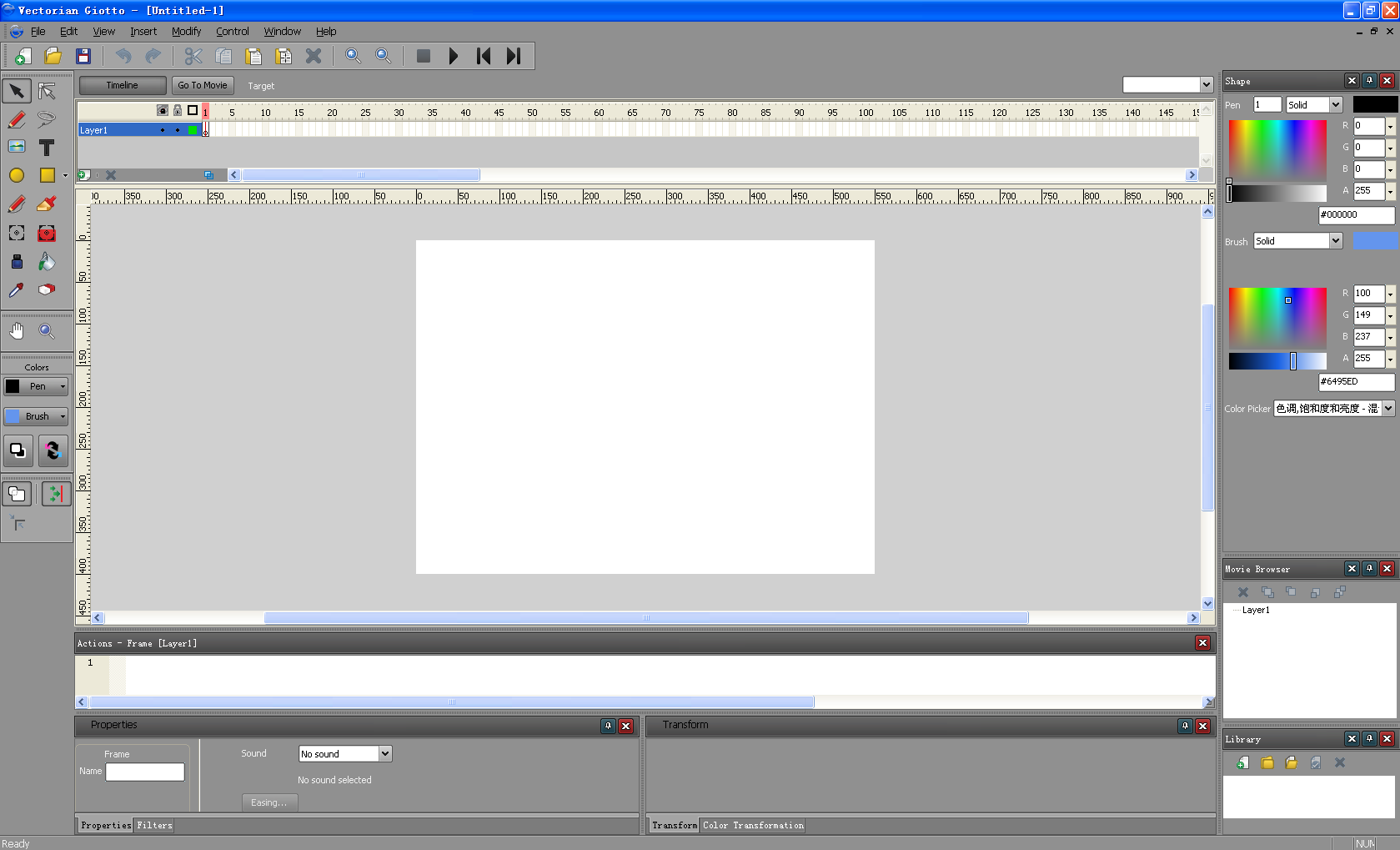Open the Modify menu
Image resolution: width=1400 pixels, height=850 pixels.
coord(186,32)
